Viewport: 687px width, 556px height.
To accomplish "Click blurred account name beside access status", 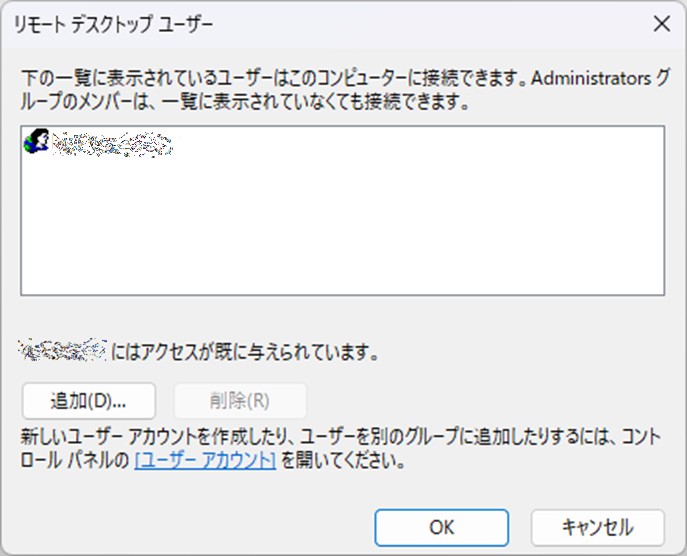I will [x=63, y=350].
